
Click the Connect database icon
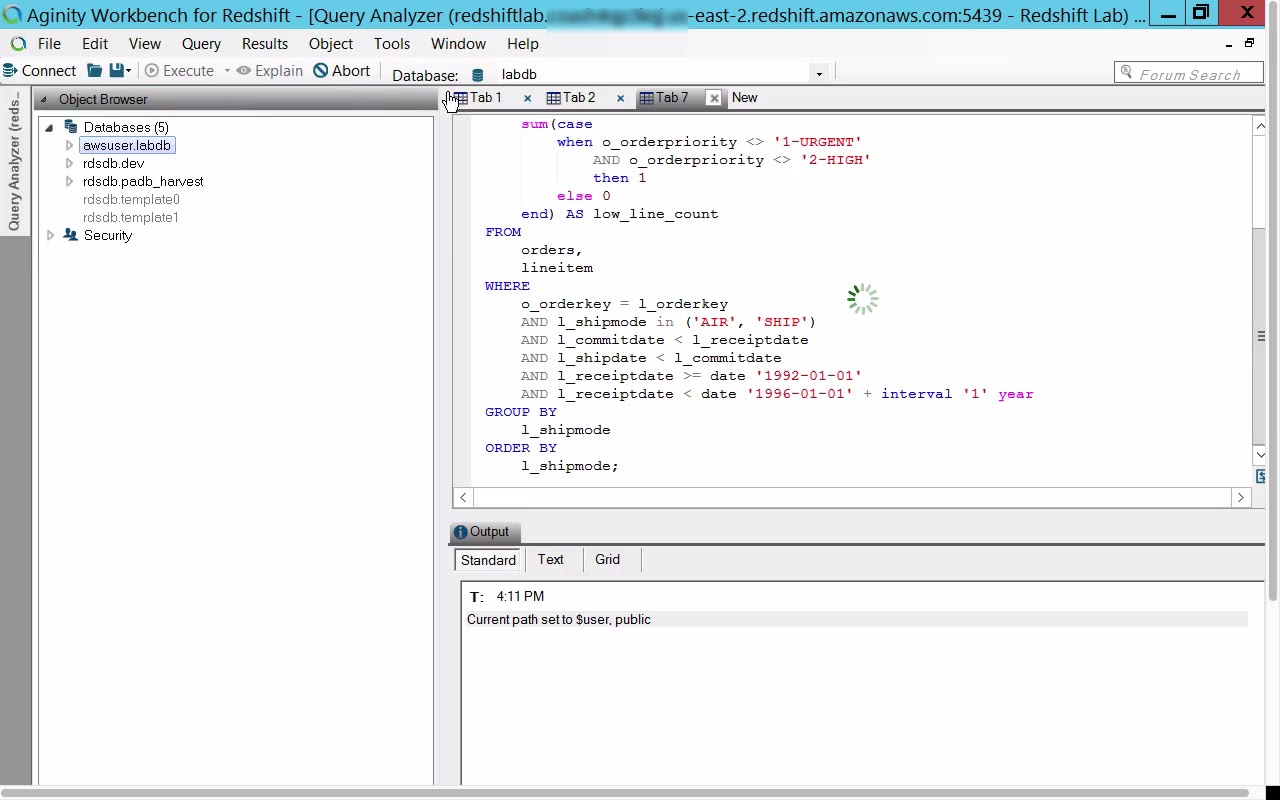[x=10, y=71]
